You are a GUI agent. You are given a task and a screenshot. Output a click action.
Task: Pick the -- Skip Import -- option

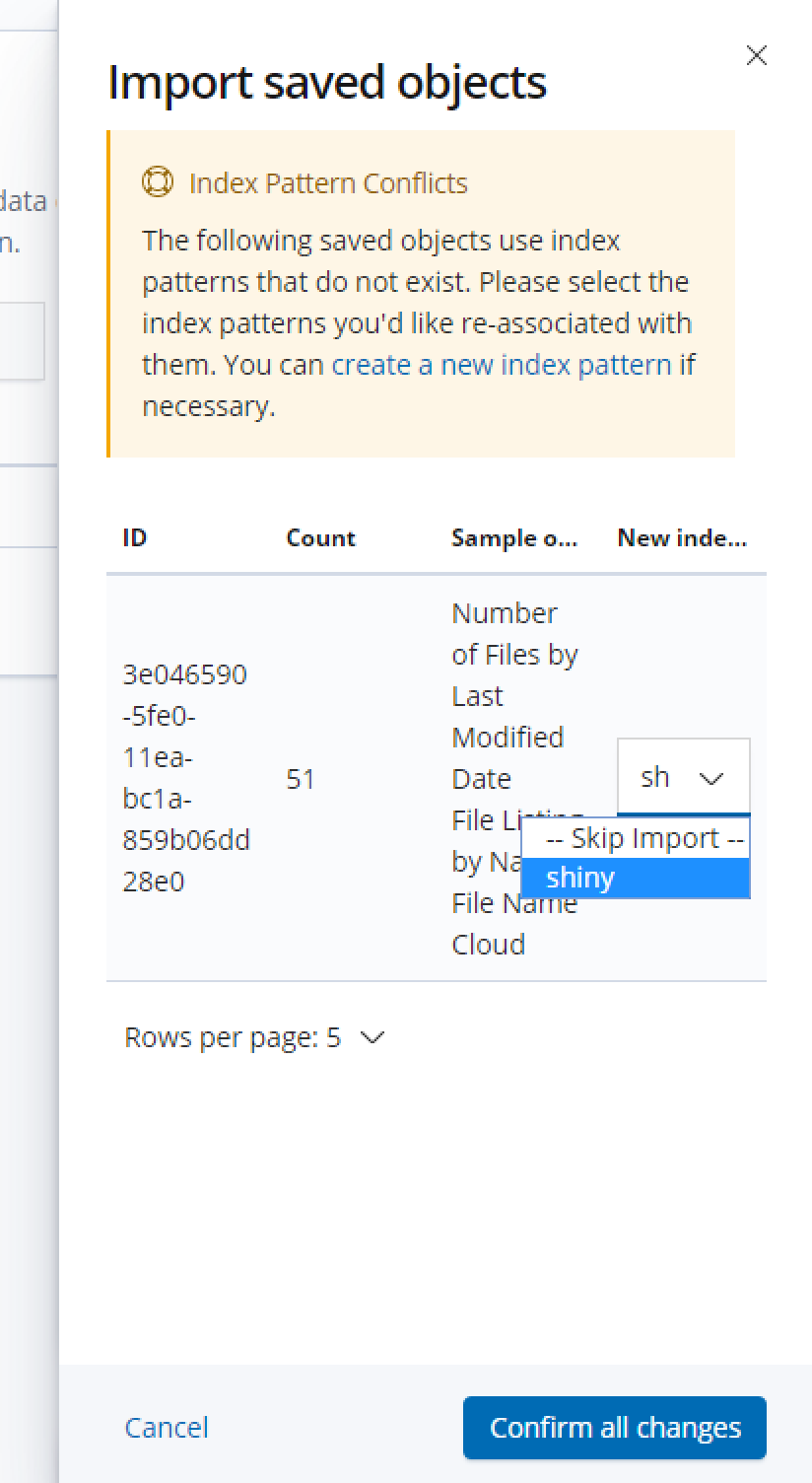pos(635,838)
